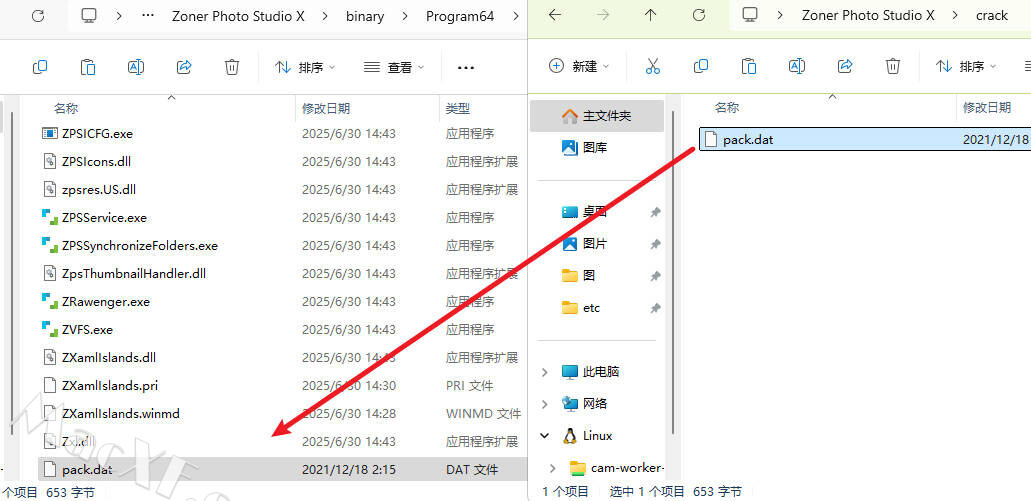Show hidden path ellipsis in left address bar
The width and height of the screenshot is (1031, 501).
[148, 16]
